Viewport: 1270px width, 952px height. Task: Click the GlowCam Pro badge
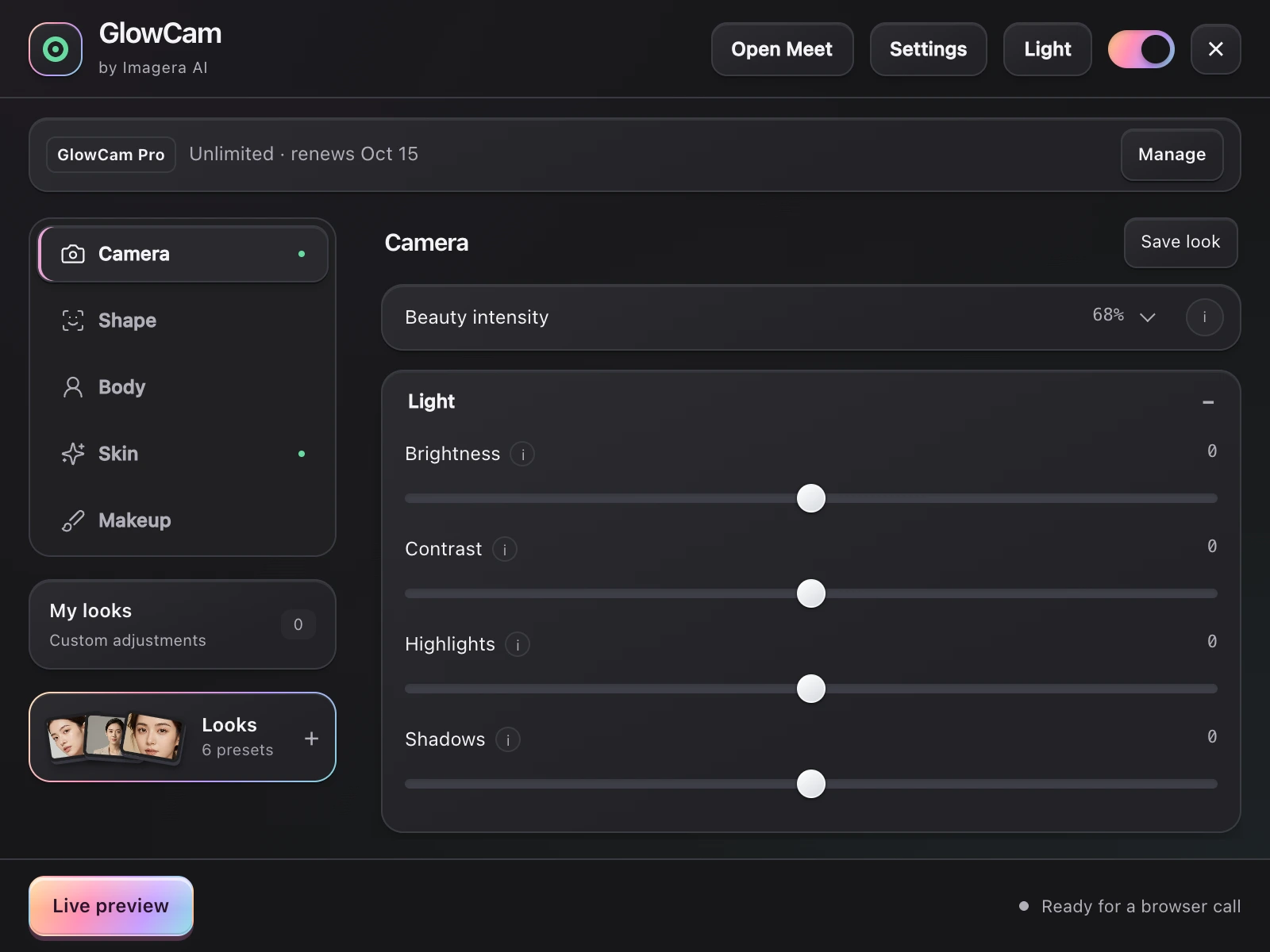tap(111, 155)
